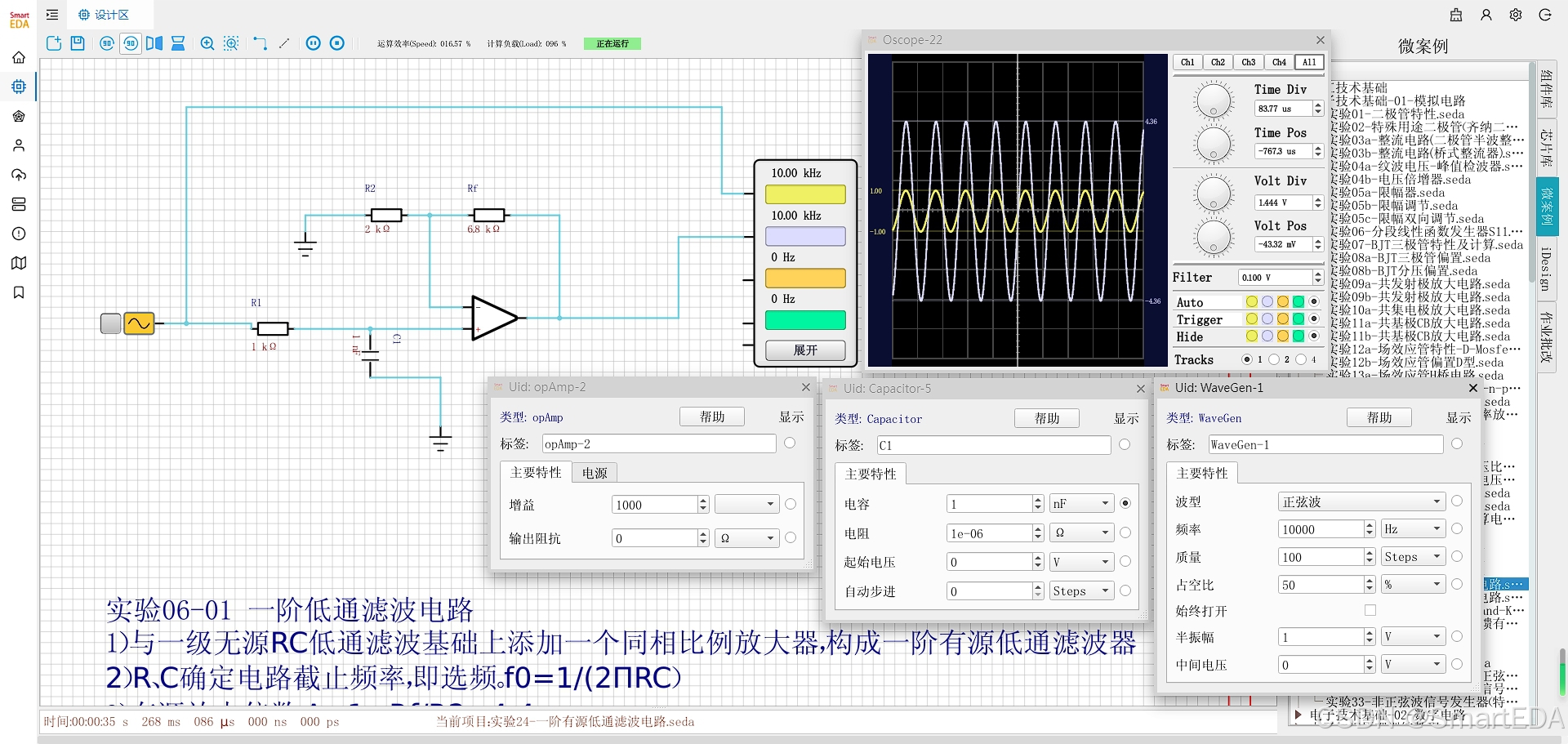
Task: Click the save circuit toolbar icon
Action: tap(78, 43)
